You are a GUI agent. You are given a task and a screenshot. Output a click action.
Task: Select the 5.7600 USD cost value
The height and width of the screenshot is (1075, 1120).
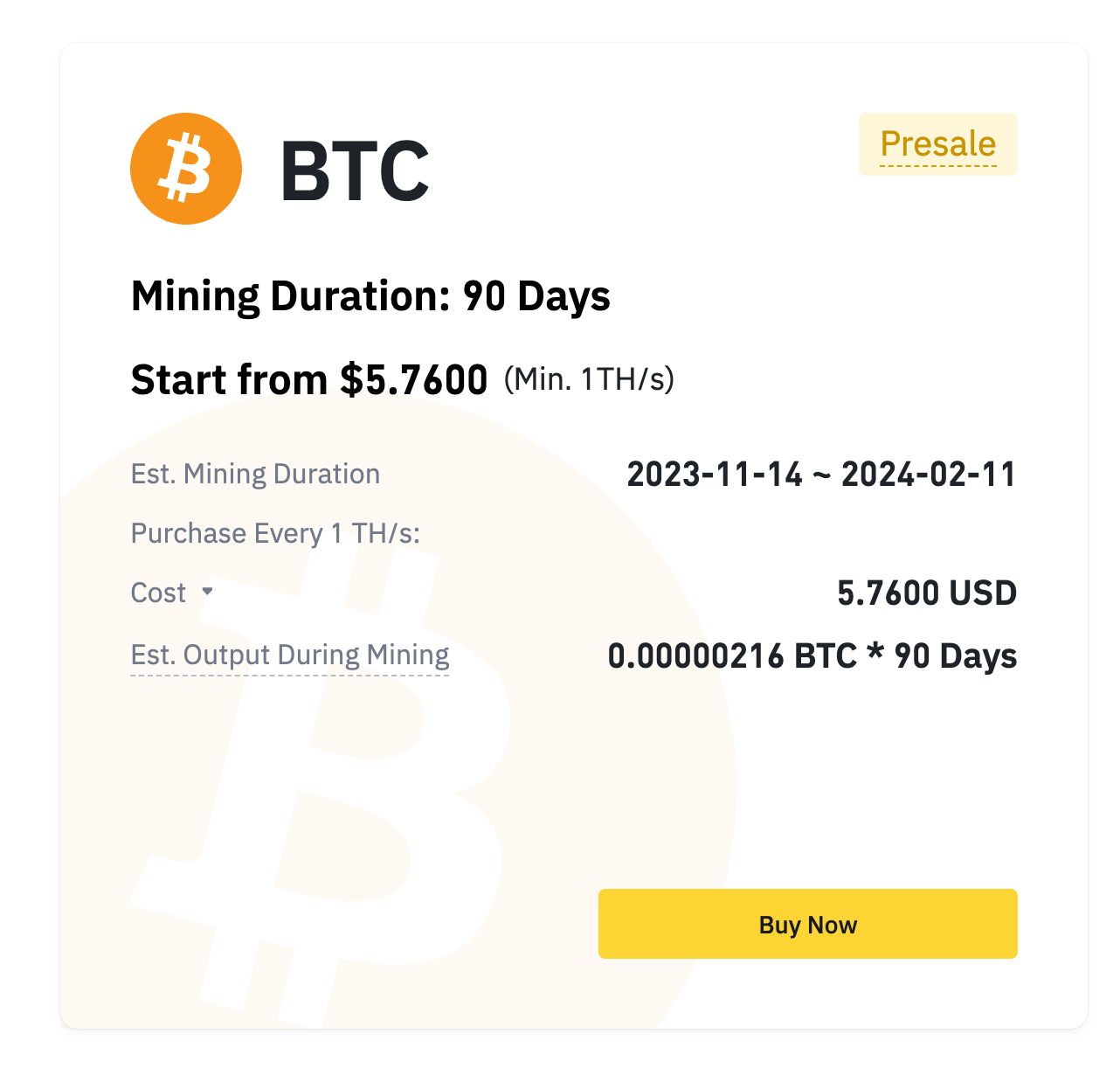pos(928,593)
